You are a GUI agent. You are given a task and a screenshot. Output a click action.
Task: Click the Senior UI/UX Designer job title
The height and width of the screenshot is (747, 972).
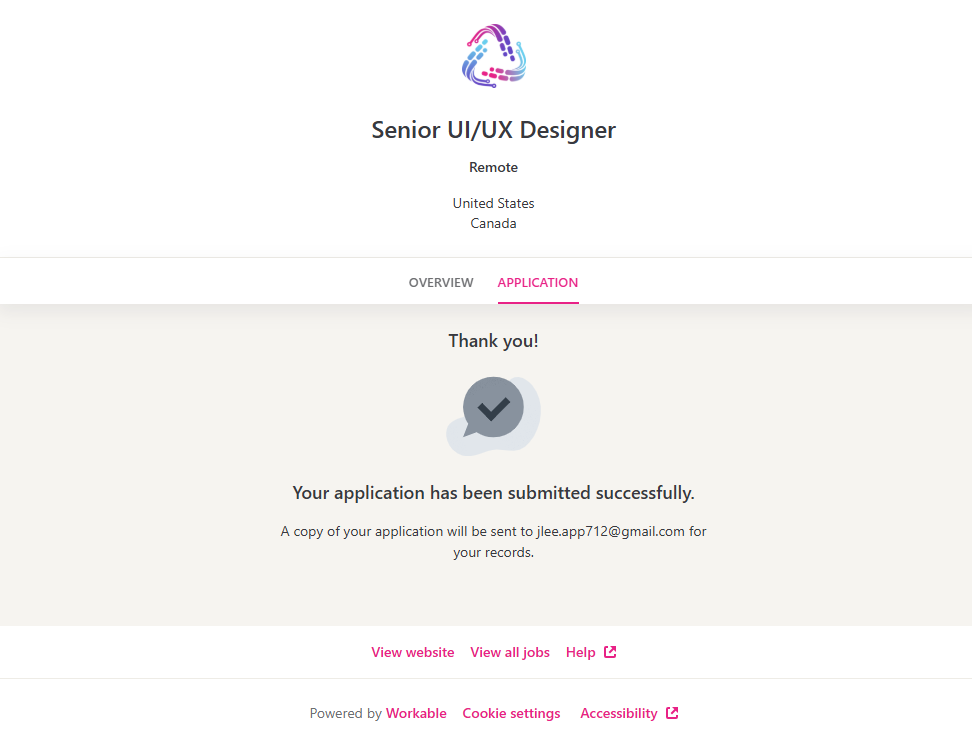coord(493,130)
